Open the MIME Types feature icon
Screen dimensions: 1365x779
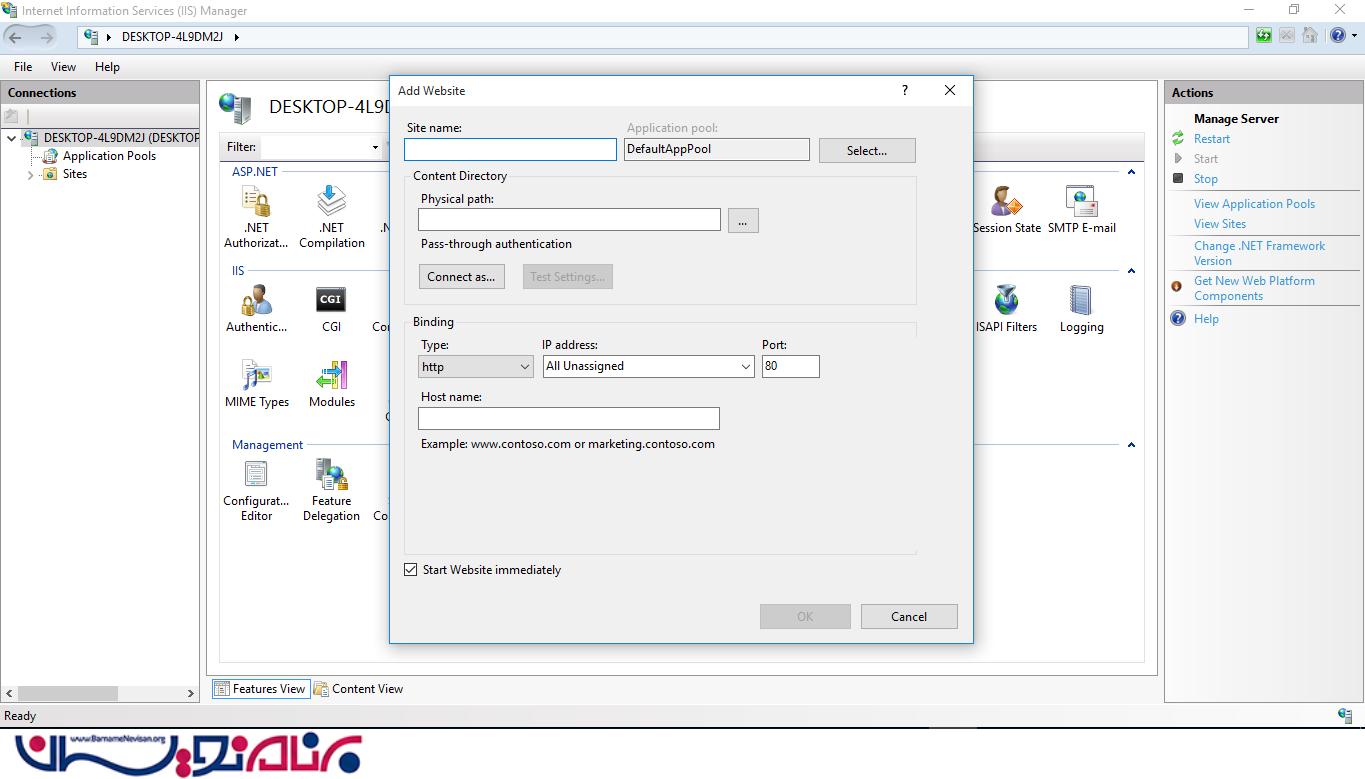click(x=256, y=377)
